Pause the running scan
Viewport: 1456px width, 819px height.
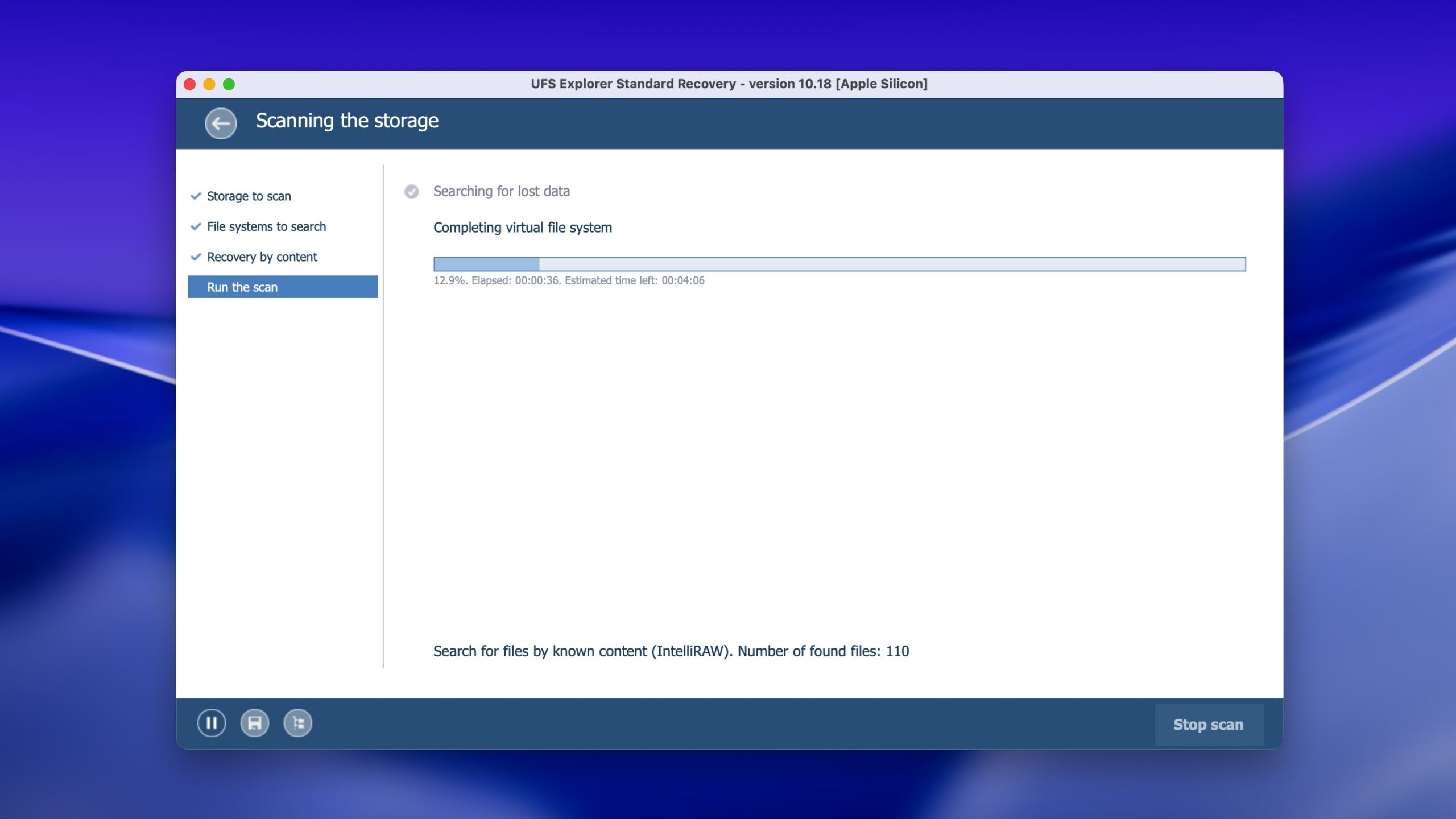pos(212,723)
